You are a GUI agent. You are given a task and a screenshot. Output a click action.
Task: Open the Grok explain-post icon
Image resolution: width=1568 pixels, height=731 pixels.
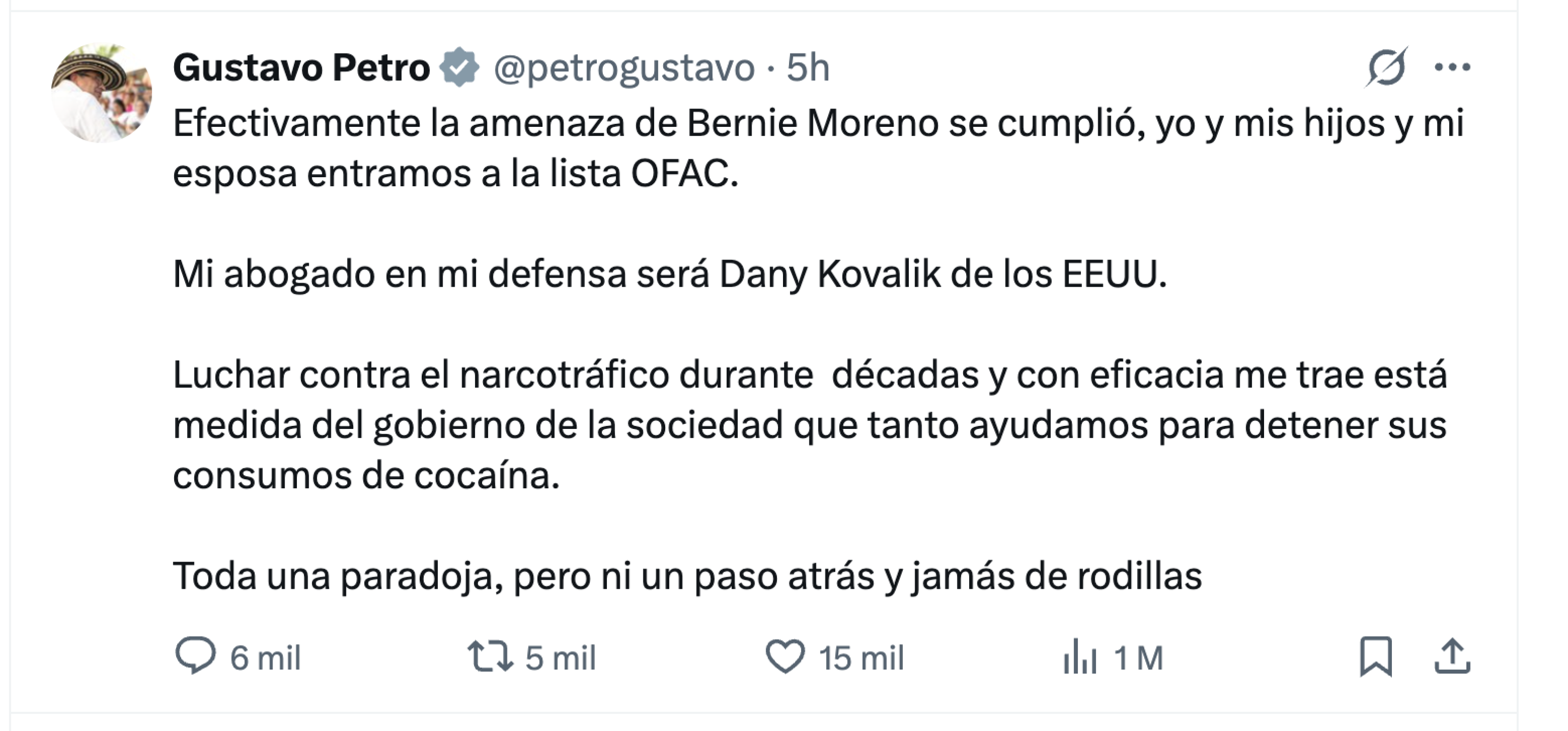[1385, 67]
